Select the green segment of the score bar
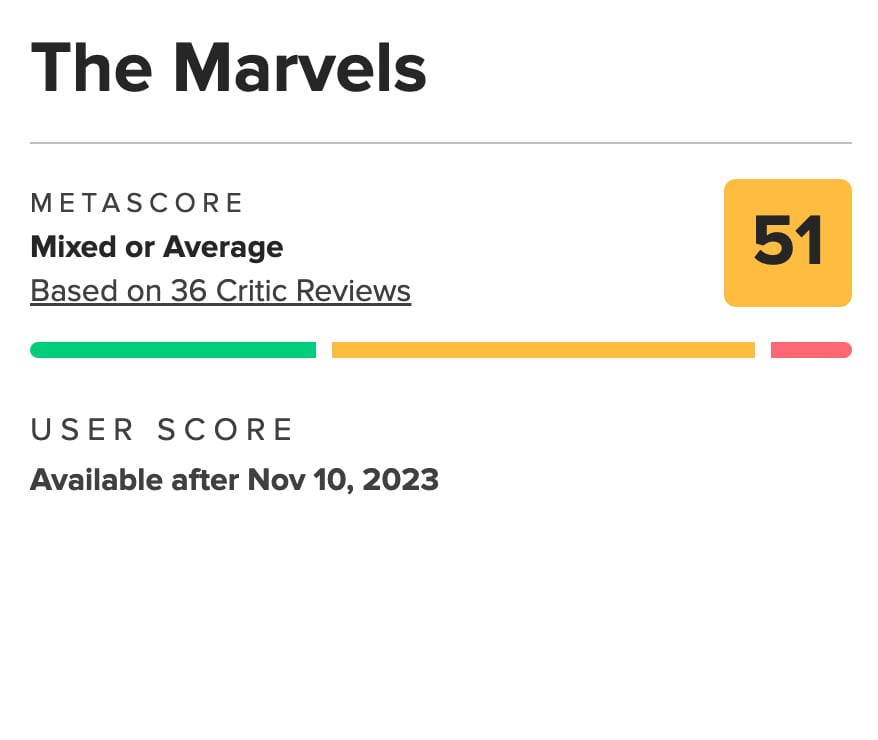Screen dimensions: 878x740 [173, 349]
